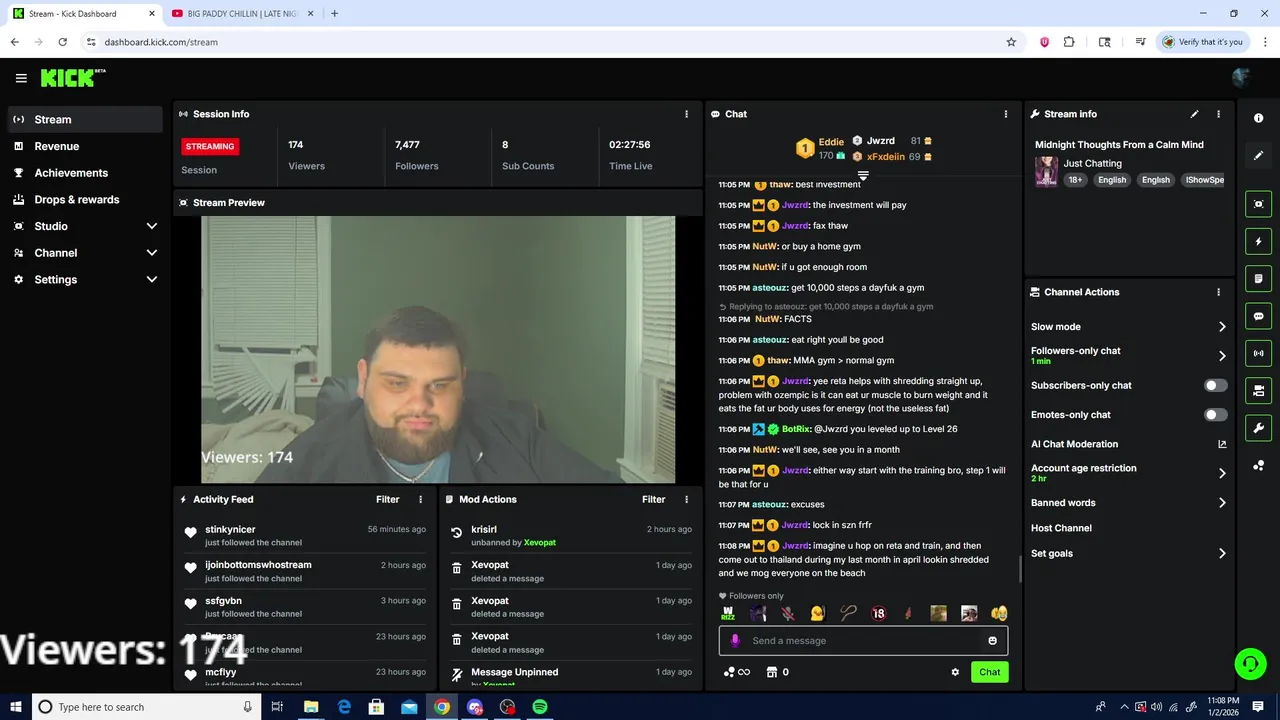The width and height of the screenshot is (1280, 720).
Task: Open Followers-only chat options arrow
Action: [x=1222, y=356]
